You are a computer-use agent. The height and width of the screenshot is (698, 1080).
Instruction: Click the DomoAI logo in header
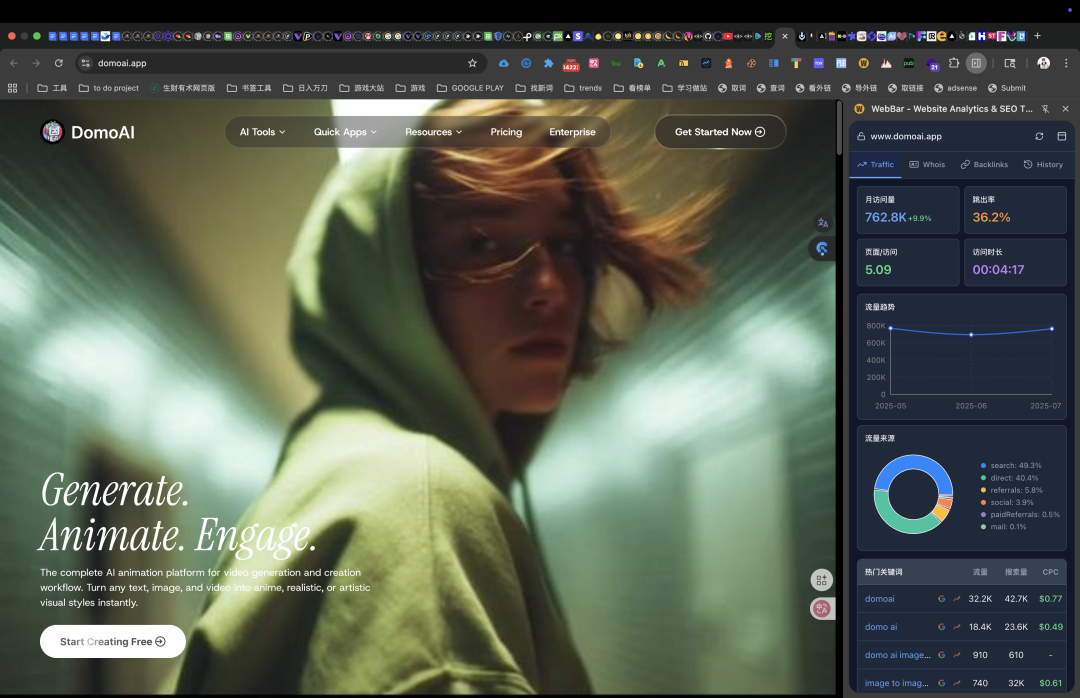pyautogui.click(x=87, y=132)
